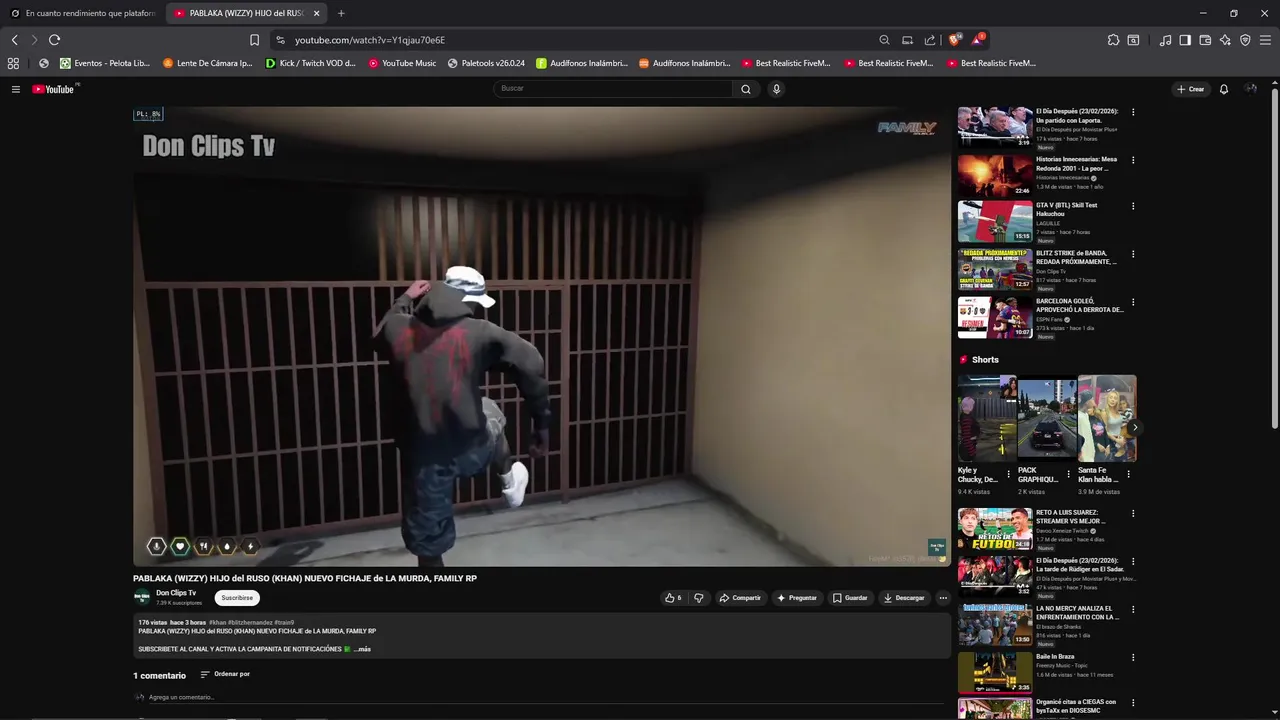Open options for 'RETO A LUIS SUAREZ' video
This screenshot has width=1280, height=720.
(x=1133, y=513)
